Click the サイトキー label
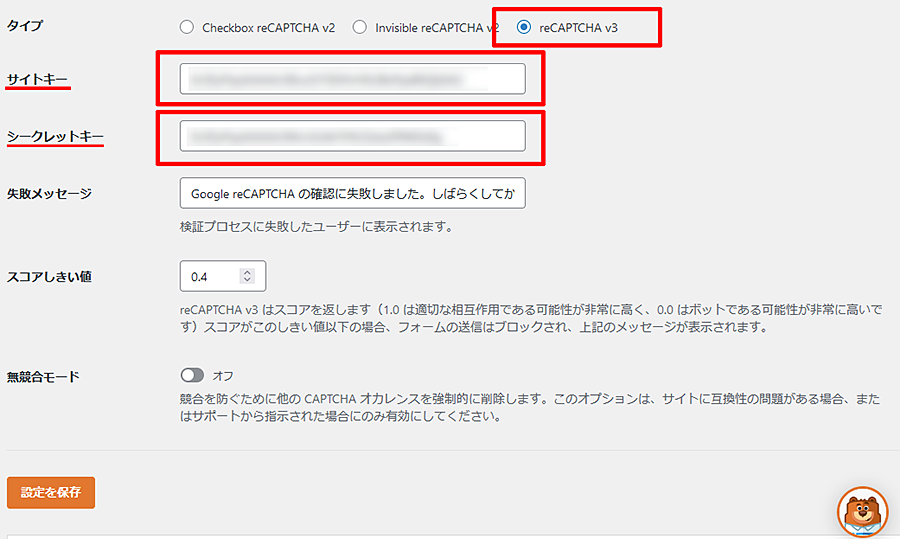 point(37,79)
